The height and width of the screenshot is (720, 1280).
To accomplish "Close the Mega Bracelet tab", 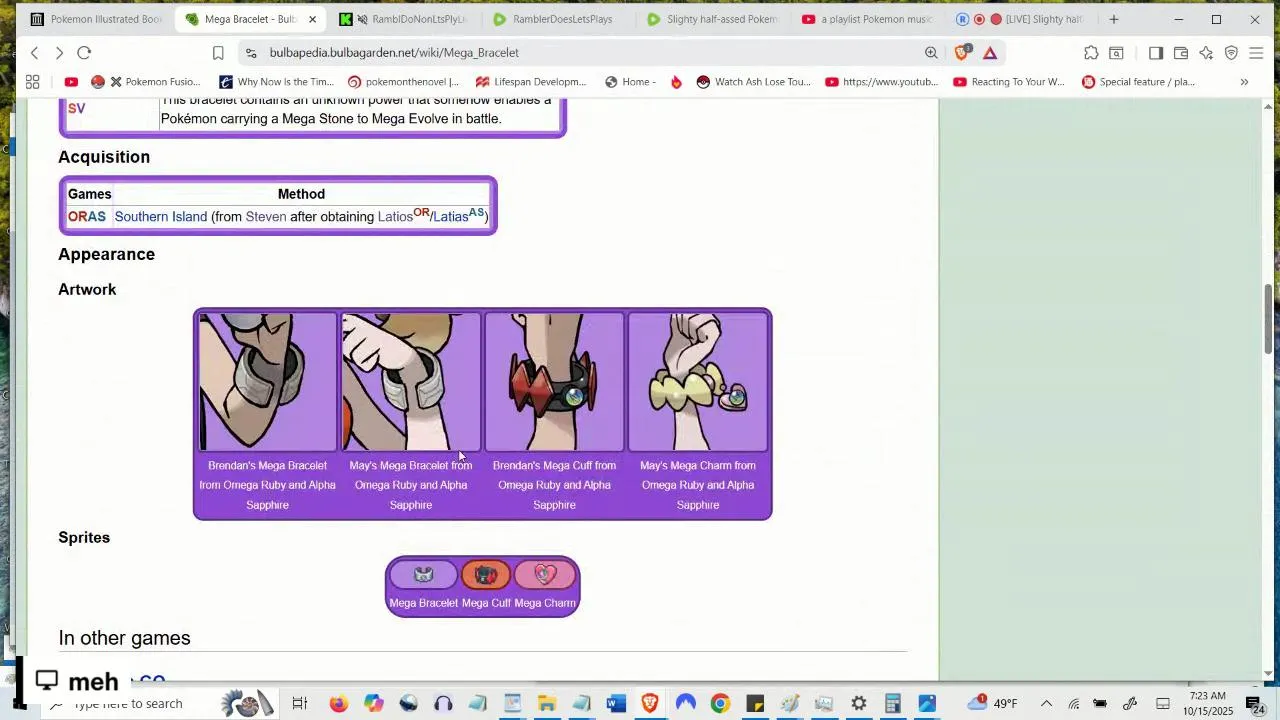I will coord(312,19).
